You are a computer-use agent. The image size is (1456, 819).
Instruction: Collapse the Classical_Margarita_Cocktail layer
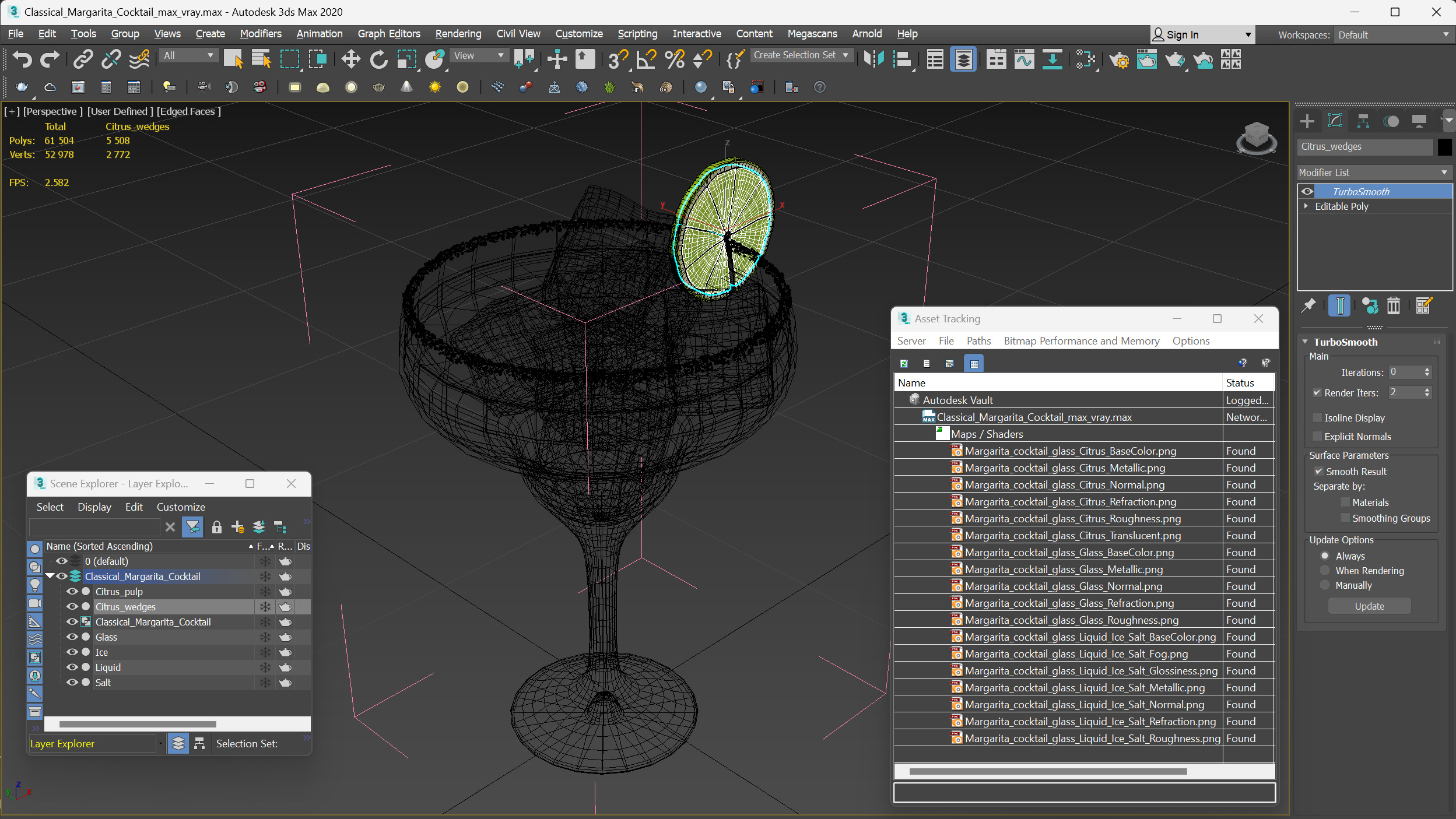pos(50,577)
